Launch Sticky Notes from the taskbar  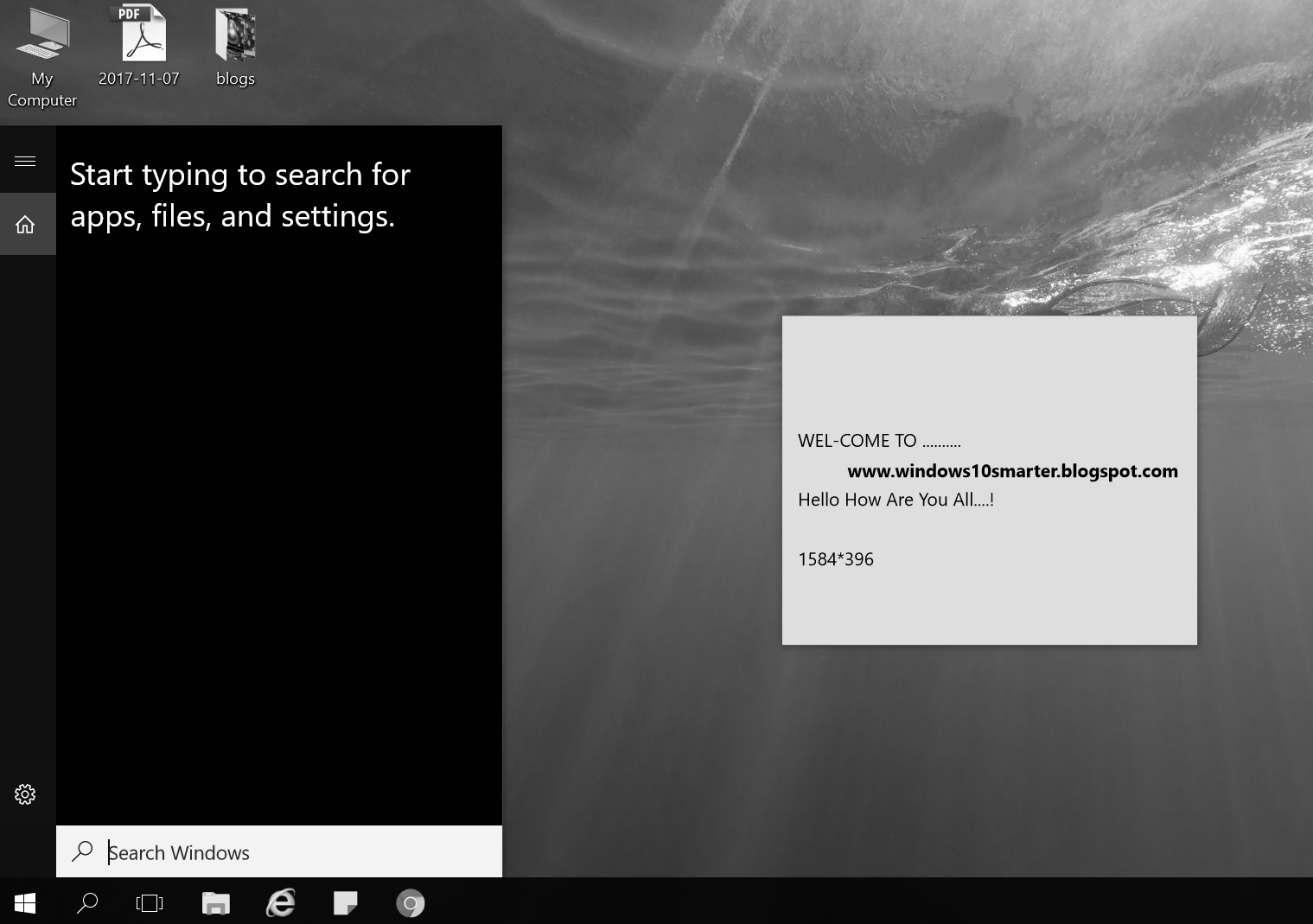click(x=345, y=902)
